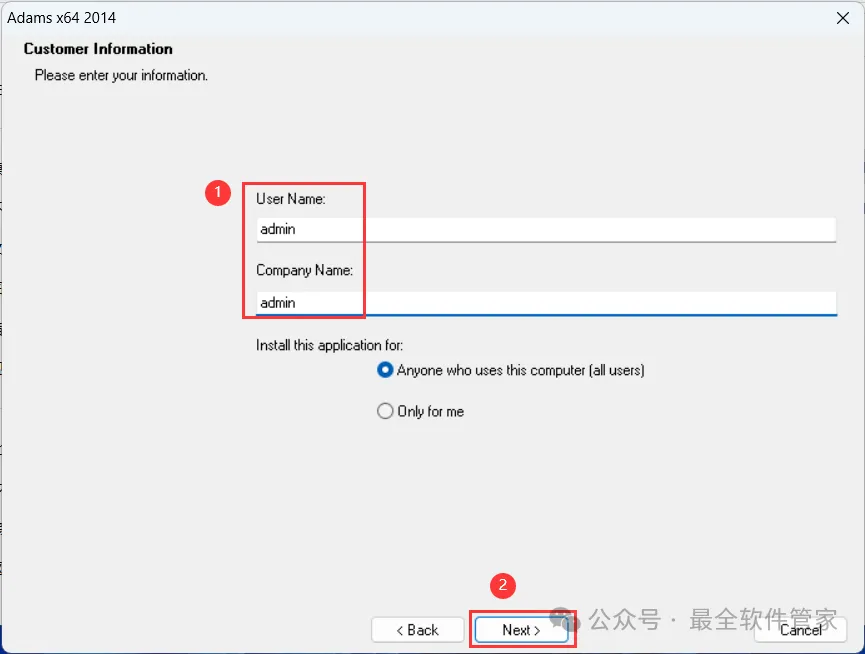Cancel the Adams installation
Viewport: 865px width, 654px height.
[800, 630]
